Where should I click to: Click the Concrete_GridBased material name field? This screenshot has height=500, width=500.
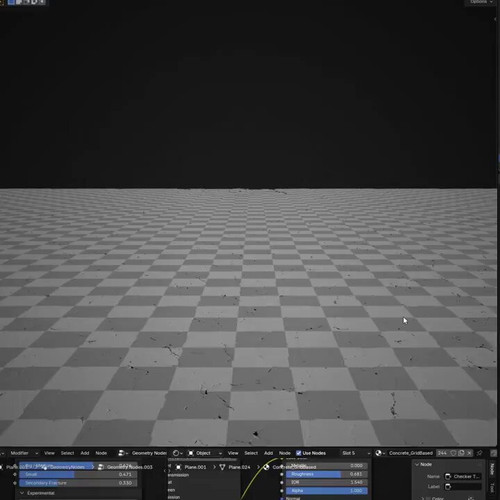(x=411, y=453)
